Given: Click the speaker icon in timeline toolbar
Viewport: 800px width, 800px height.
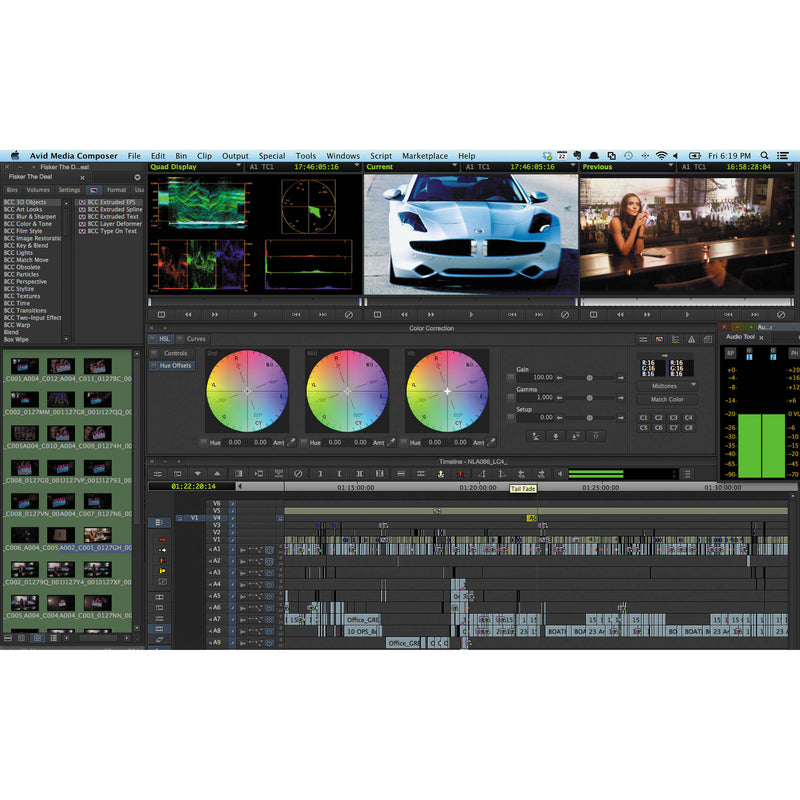Looking at the screenshot, I should (x=559, y=474).
